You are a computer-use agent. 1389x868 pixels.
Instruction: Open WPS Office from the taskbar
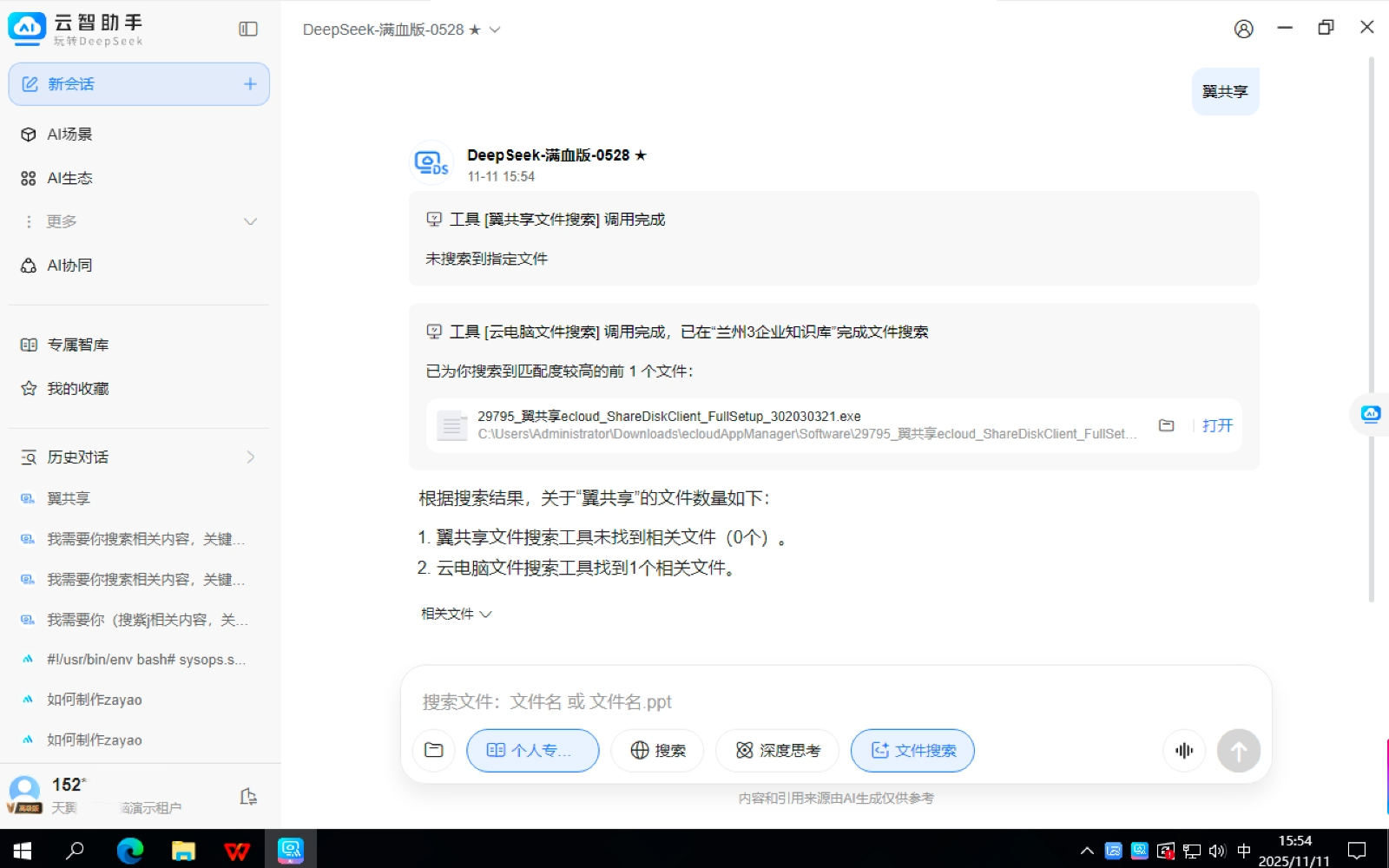point(236,850)
